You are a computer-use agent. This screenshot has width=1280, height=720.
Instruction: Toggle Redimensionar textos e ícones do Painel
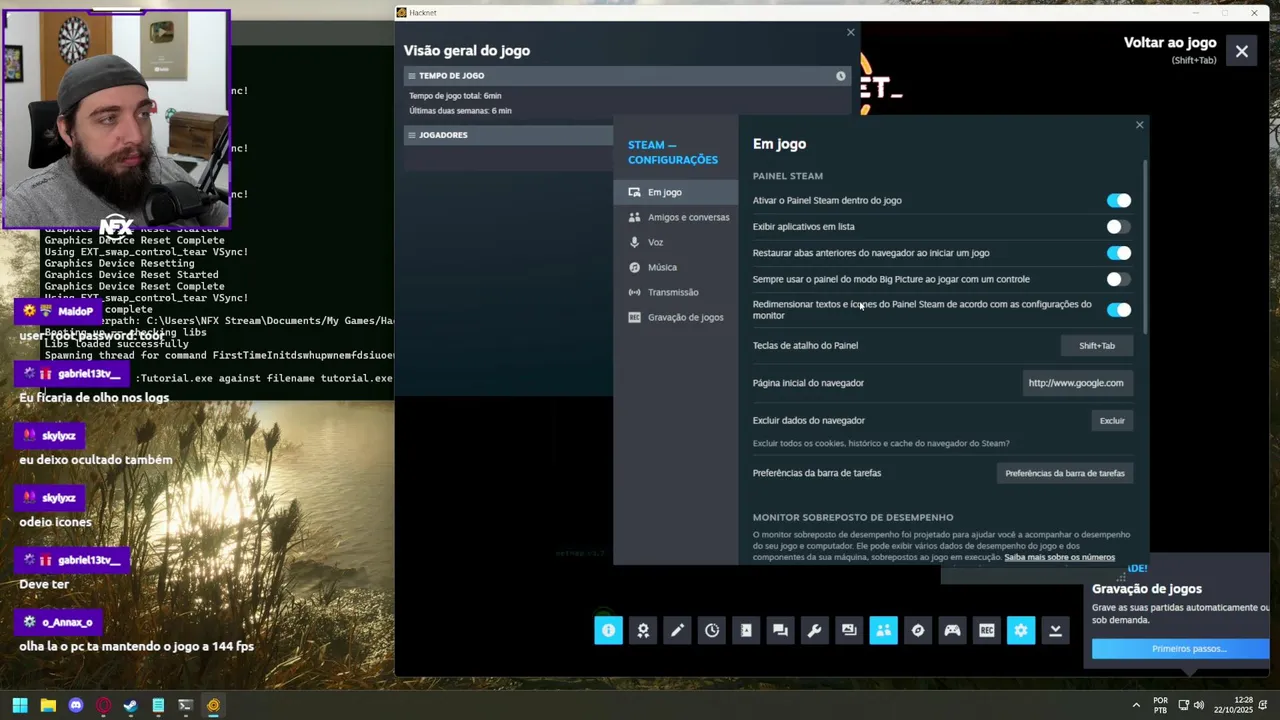coord(1119,310)
